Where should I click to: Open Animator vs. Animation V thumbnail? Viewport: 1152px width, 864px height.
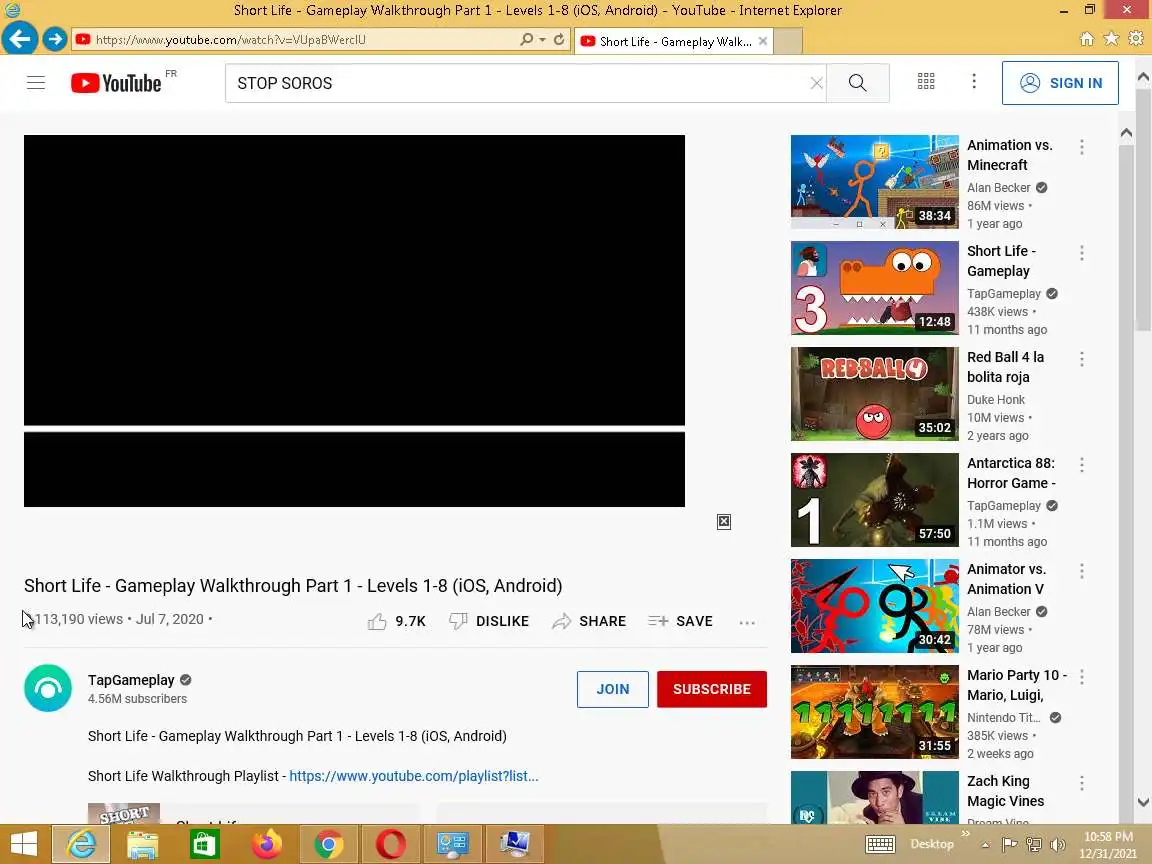tap(874, 606)
